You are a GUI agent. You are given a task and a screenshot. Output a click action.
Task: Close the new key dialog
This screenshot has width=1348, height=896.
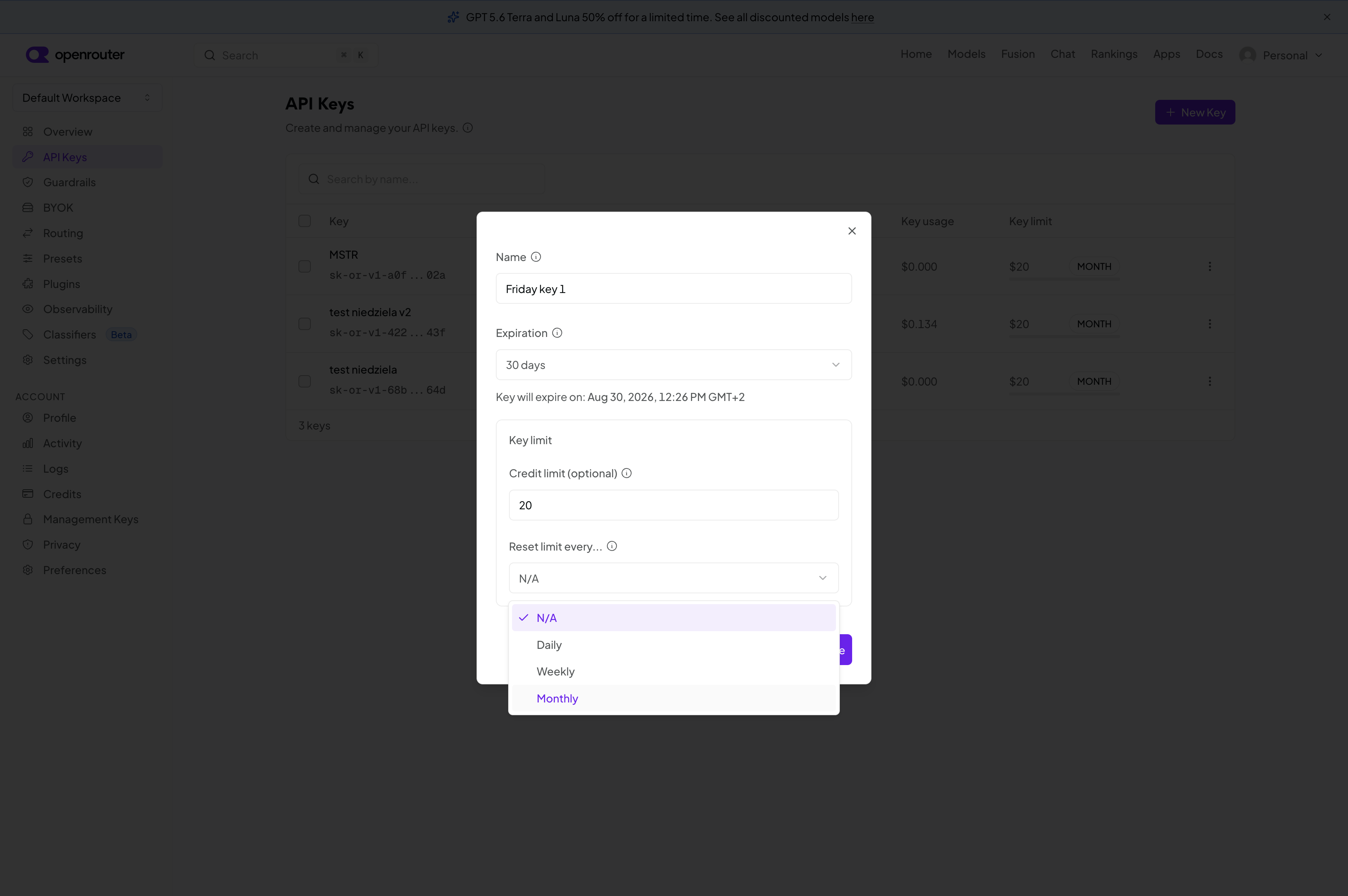(x=851, y=231)
